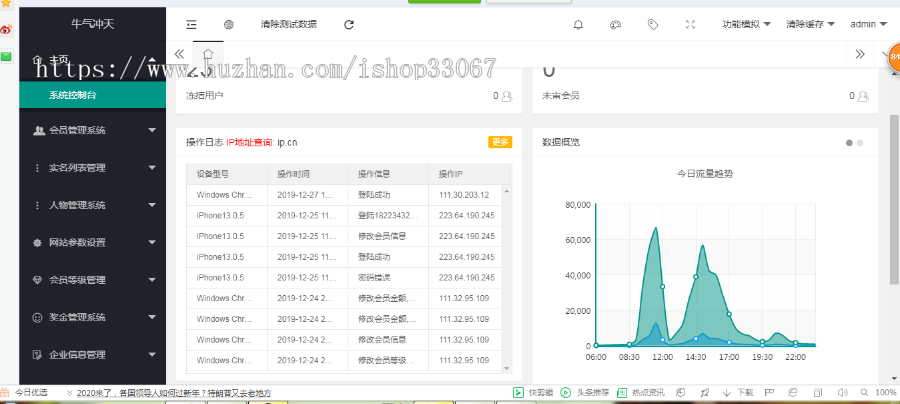Open the 2020来了 news headline link

pos(173,393)
